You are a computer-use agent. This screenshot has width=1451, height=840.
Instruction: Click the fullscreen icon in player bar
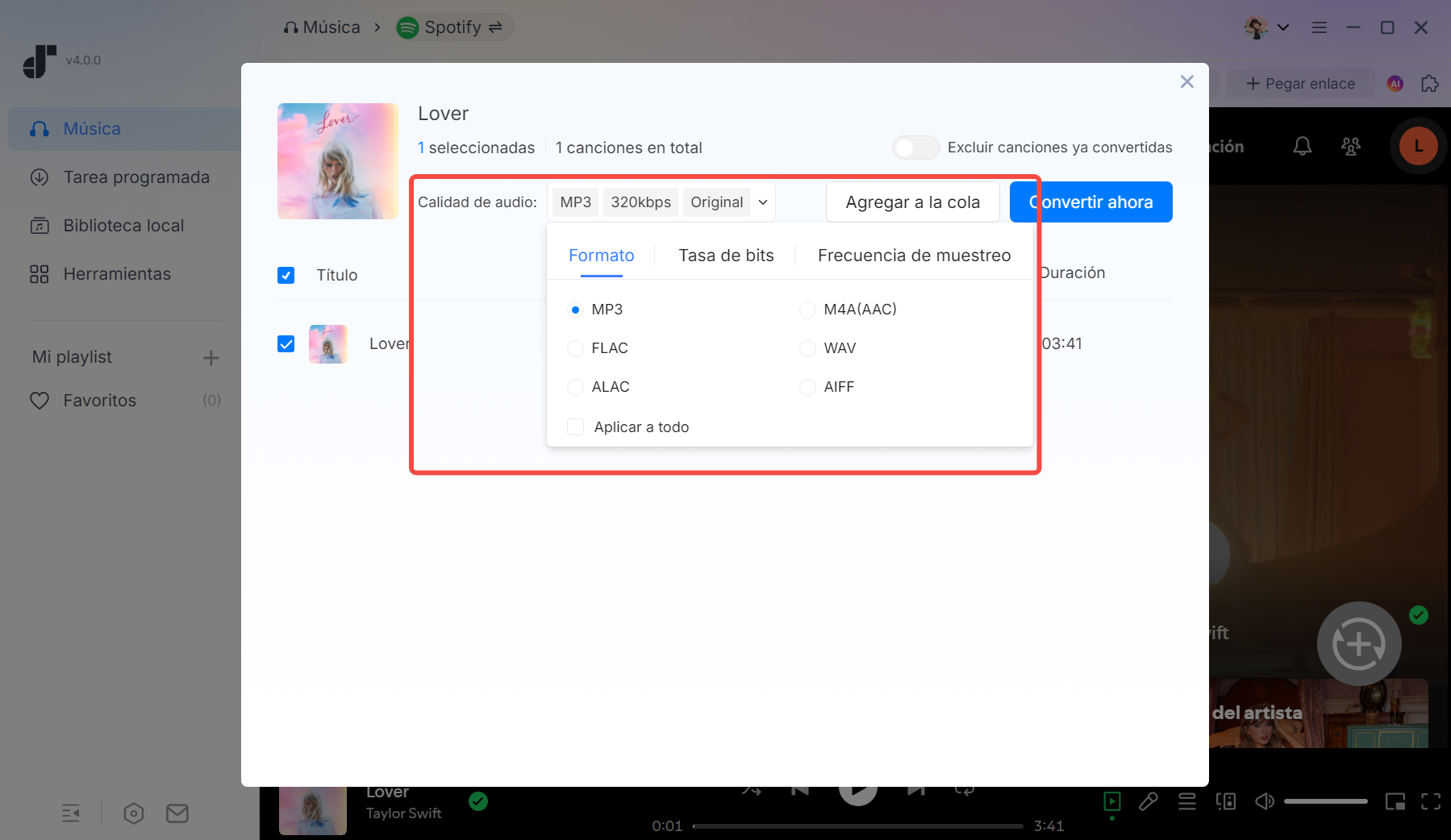pyautogui.click(x=1430, y=801)
